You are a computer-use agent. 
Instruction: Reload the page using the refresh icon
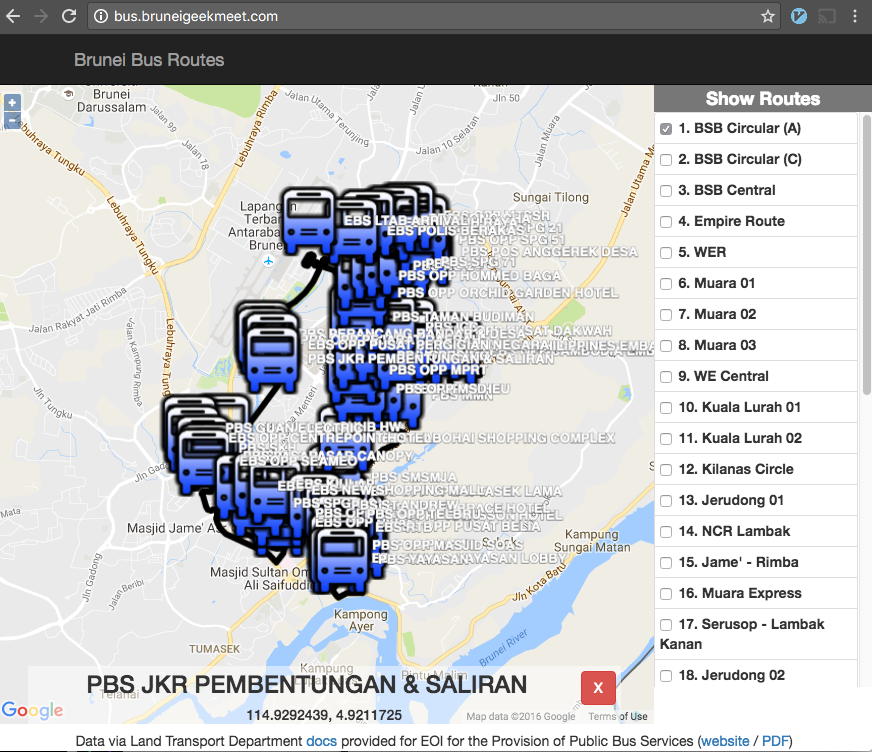pos(68,16)
